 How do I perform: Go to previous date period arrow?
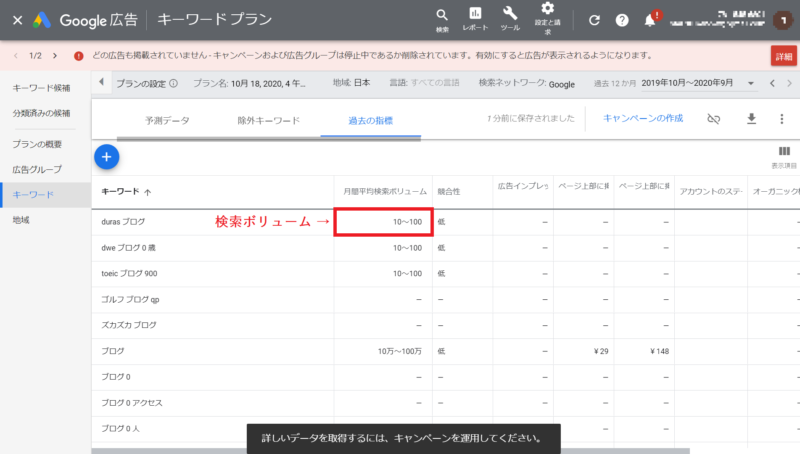point(772,83)
